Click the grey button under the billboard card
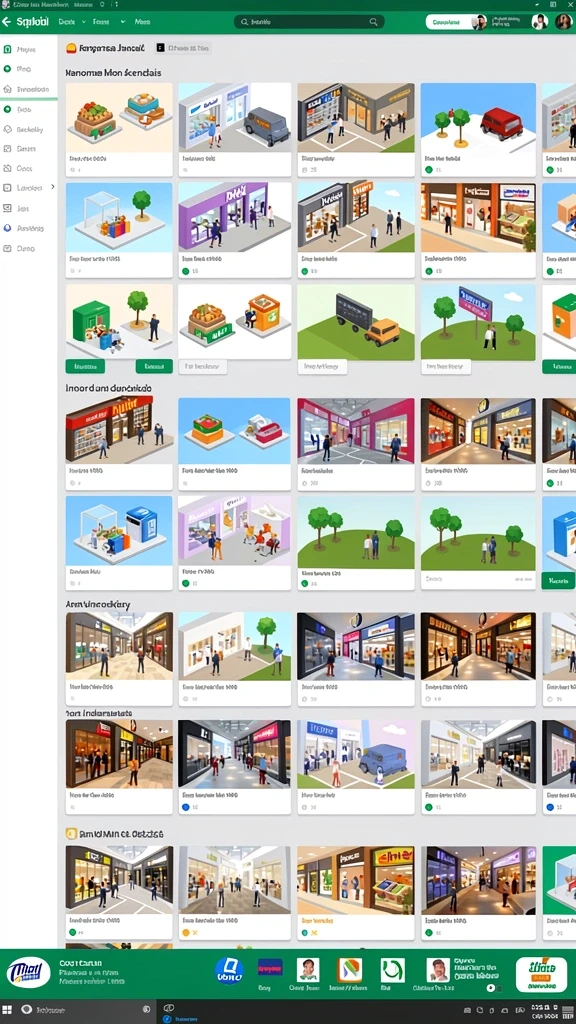The image size is (576, 1024). (x=446, y=366)
